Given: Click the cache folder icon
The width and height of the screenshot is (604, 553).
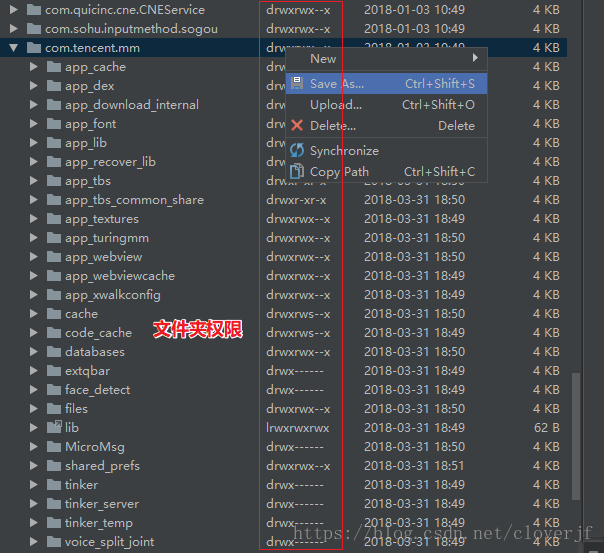Looking at the screenshot, I should [54, 313].
